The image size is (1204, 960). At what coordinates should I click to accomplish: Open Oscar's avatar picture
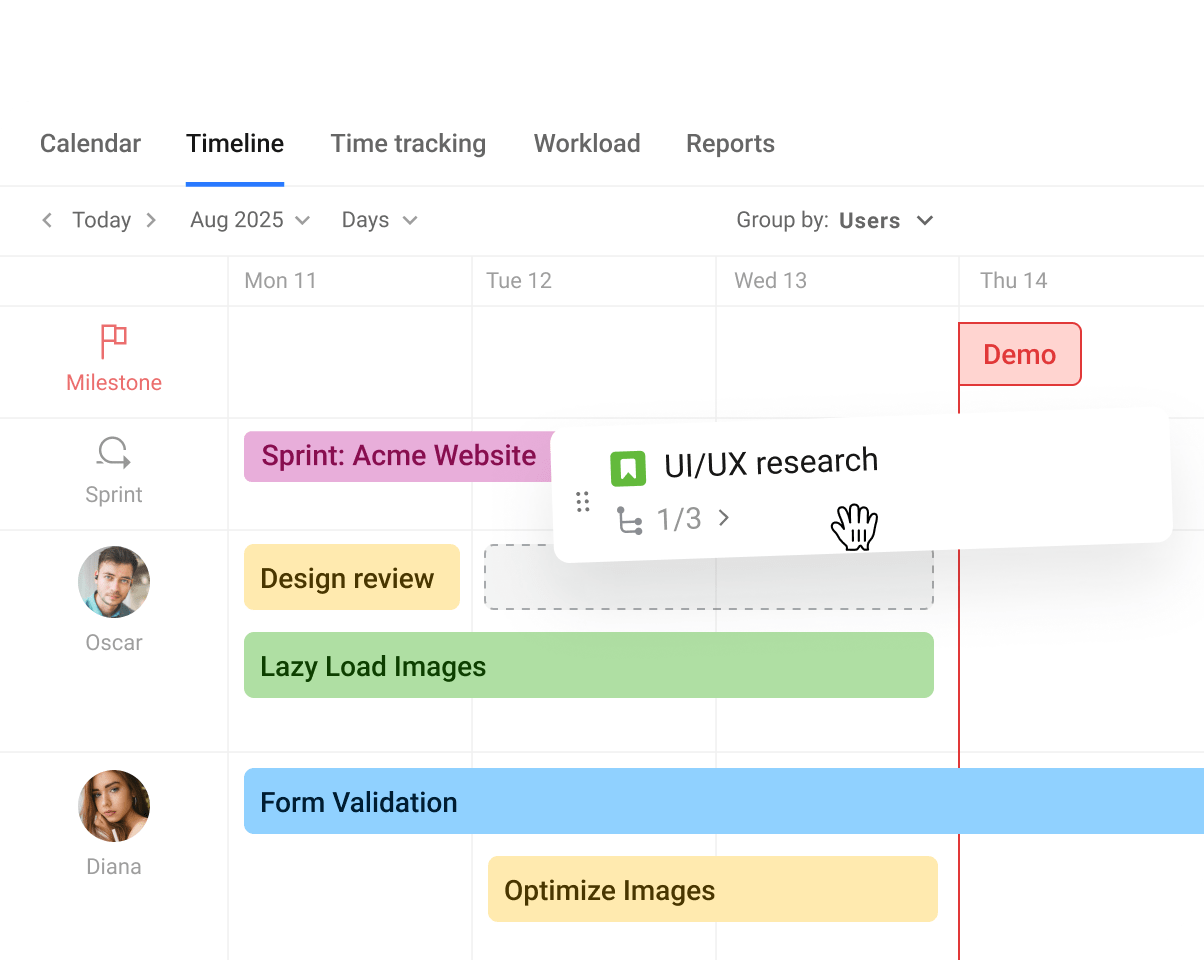tap(113, 582)
